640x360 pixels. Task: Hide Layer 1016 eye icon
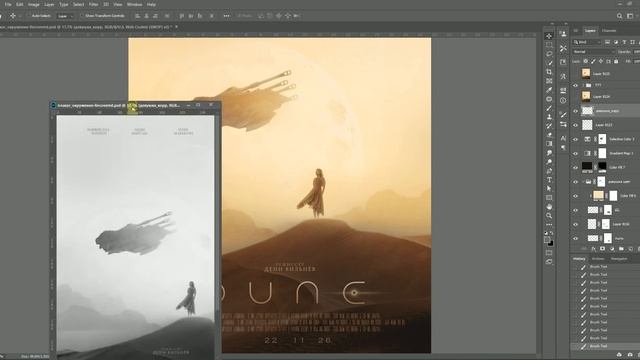[576, 224]
